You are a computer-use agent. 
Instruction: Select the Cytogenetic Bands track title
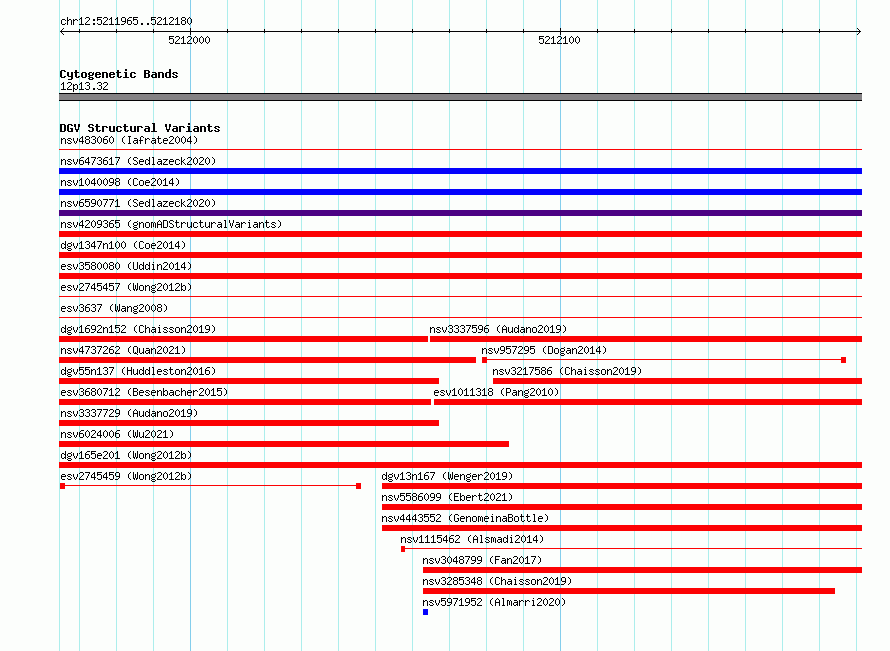pyautogui.click(x=119, y=74)
